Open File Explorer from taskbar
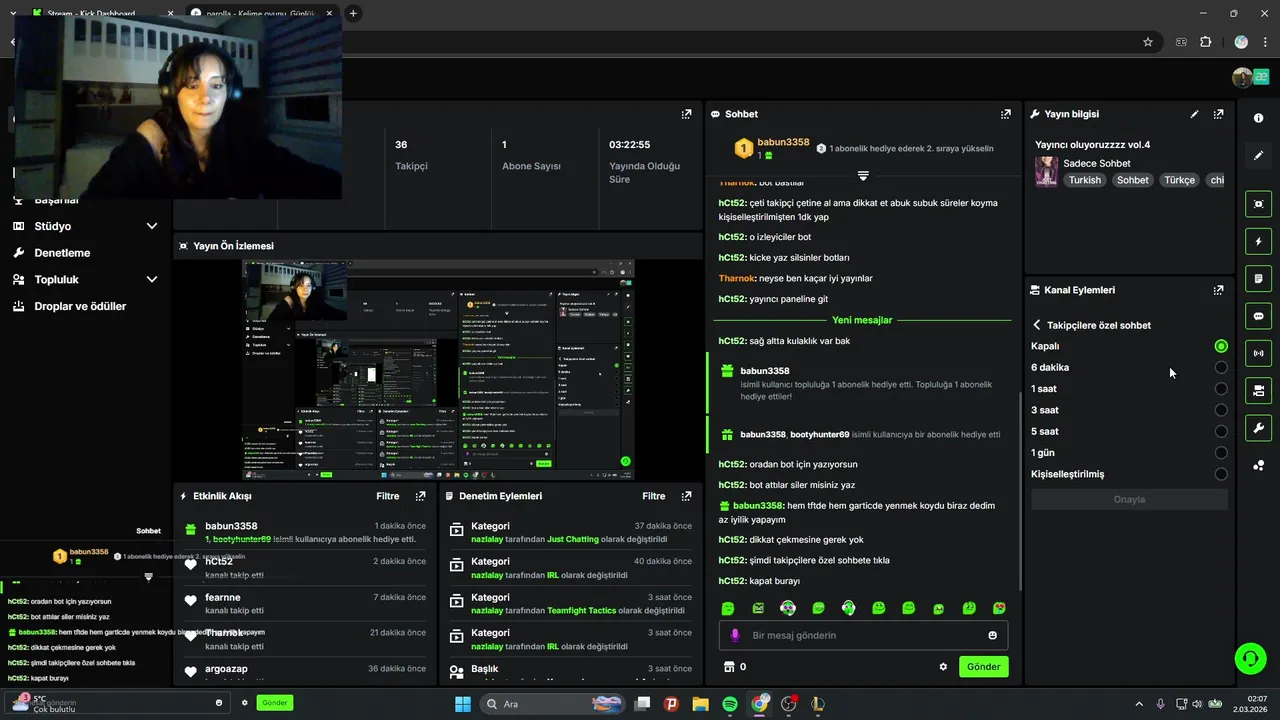The image size is (1280, 720). 700,704
